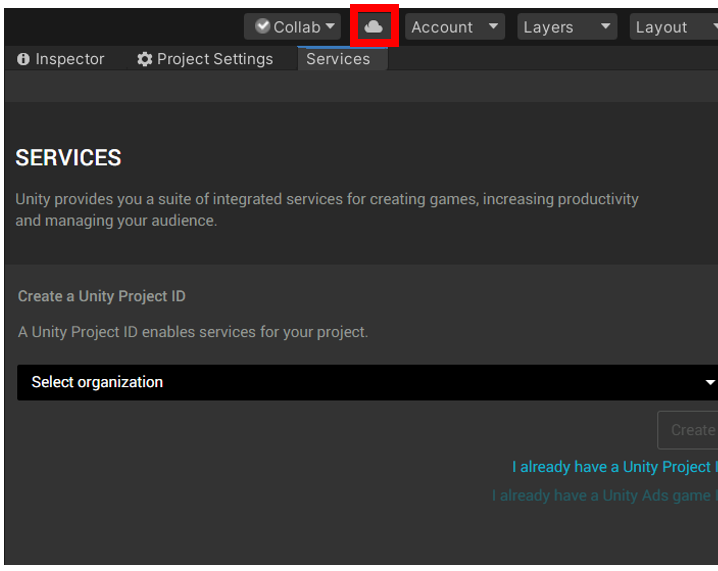Open the Layers dropdown

[567, 27]
